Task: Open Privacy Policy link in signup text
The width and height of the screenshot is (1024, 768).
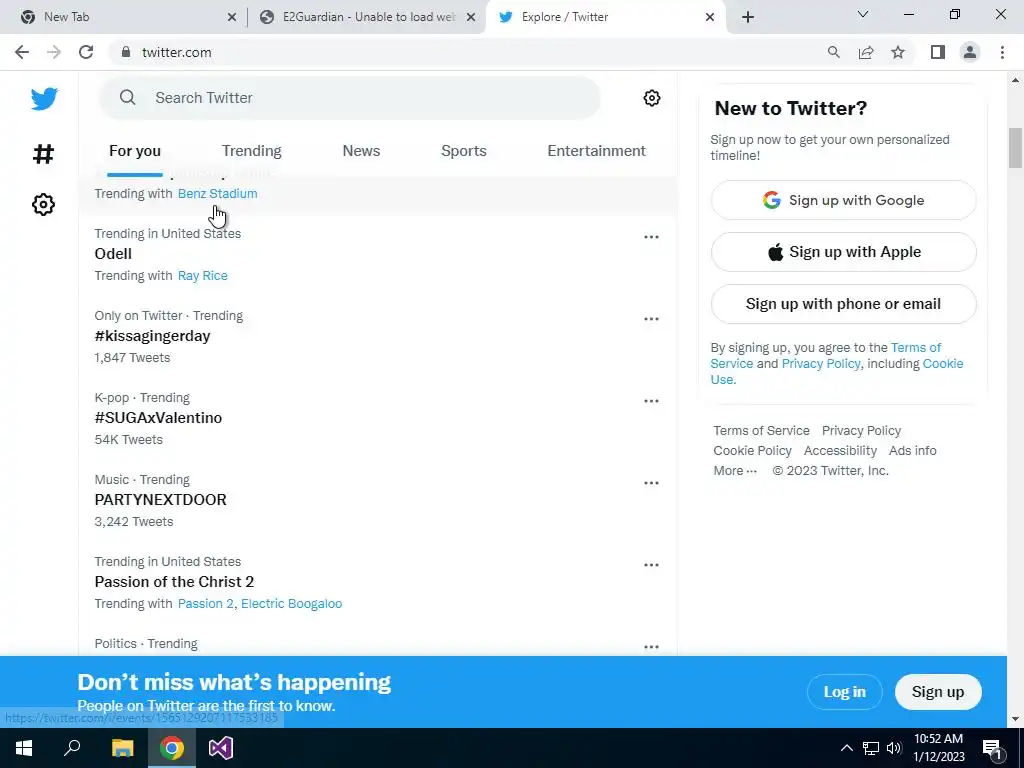Action: tap(821, 364)
